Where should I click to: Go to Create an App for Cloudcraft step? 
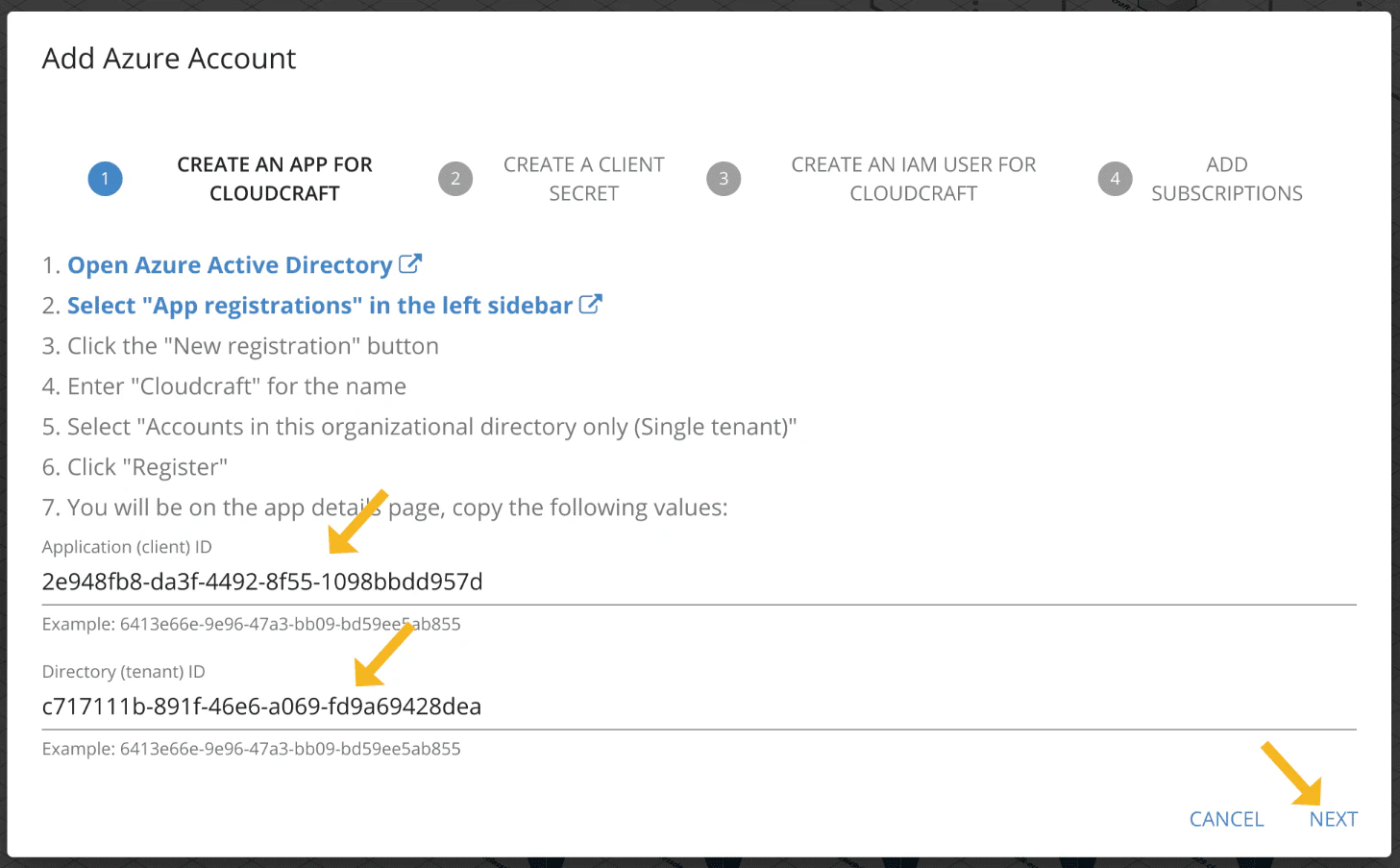tap(275, 179)
